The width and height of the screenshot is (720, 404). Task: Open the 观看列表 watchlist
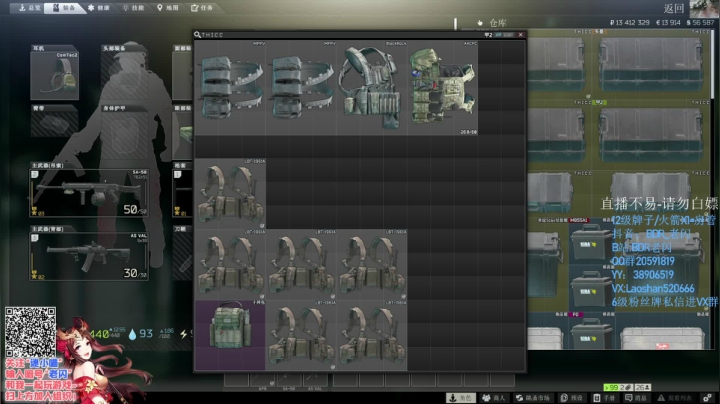tap(675, 398)
